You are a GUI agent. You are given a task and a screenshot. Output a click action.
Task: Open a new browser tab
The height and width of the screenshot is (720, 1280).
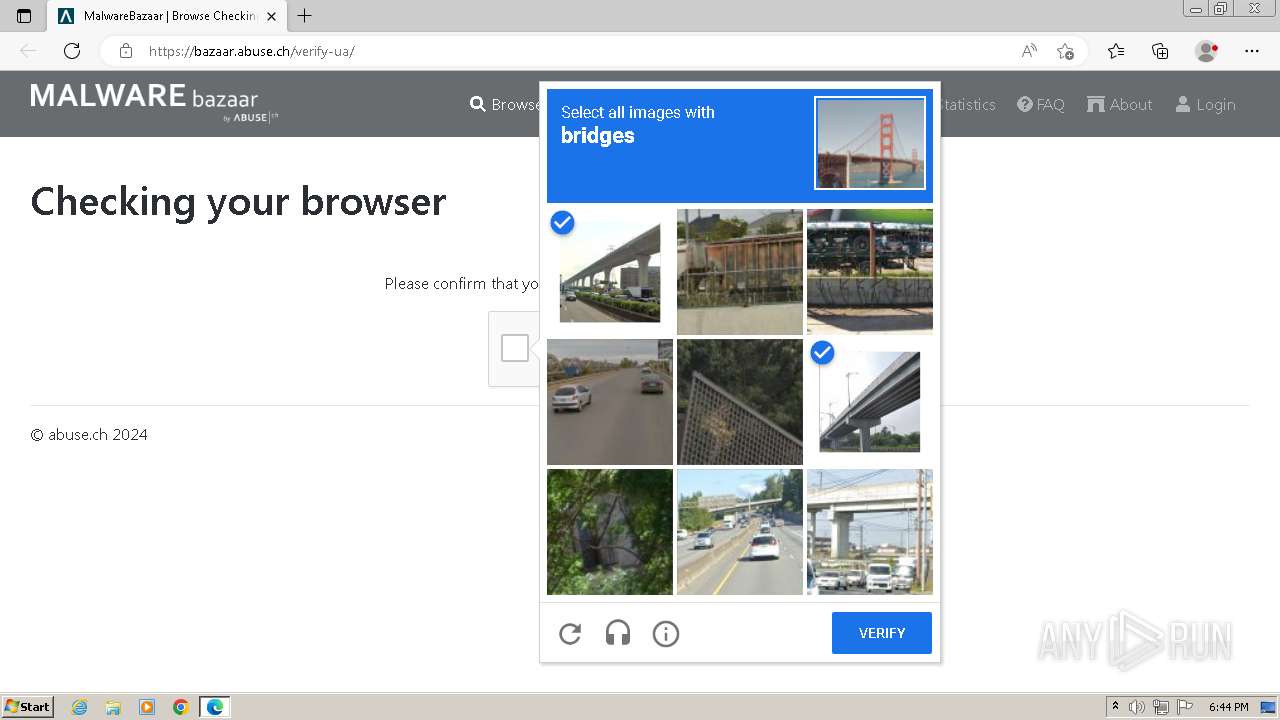[x=305, y=16]
